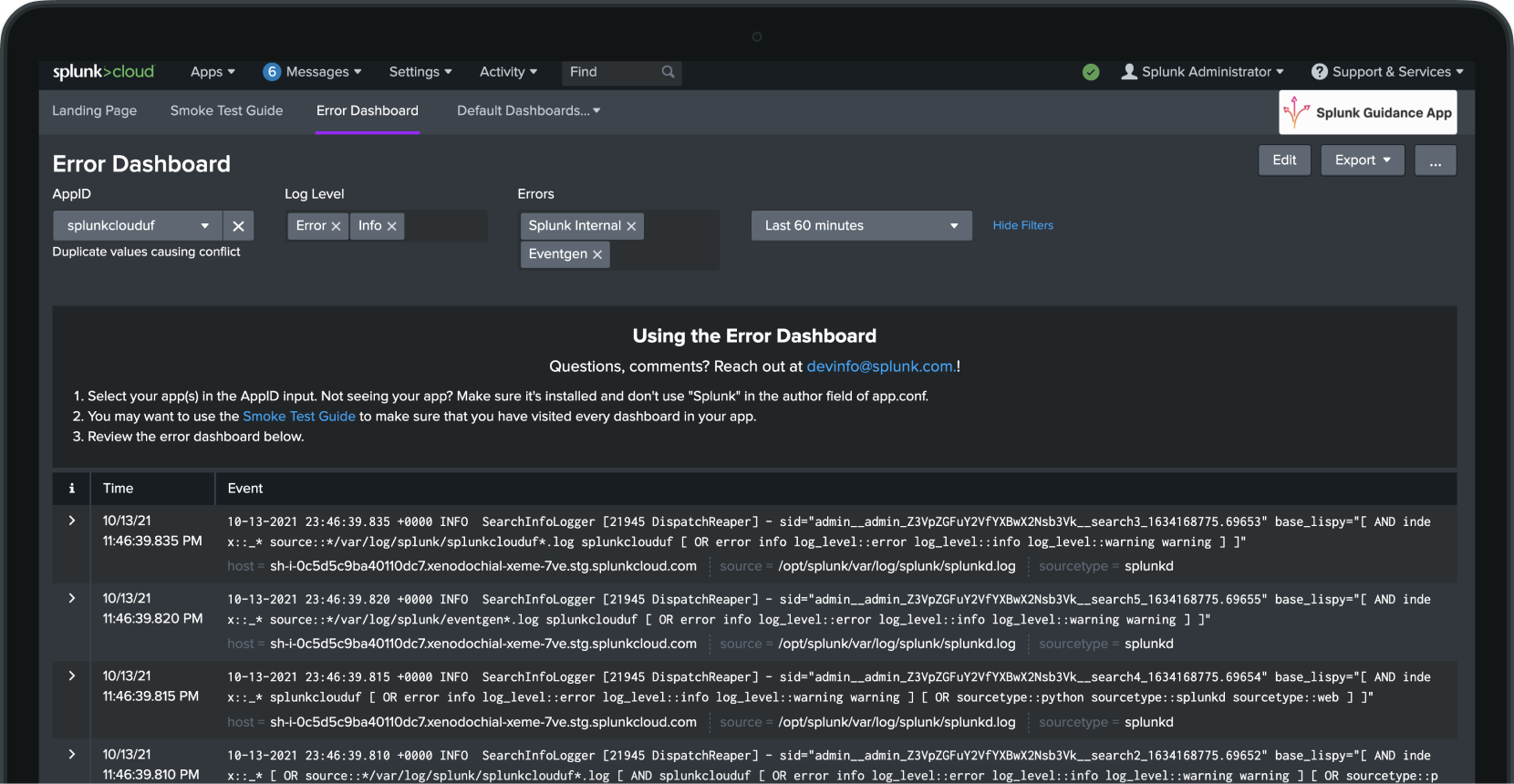Click the source path in the 11:46:39.815 row
Screen dimensions: 1514x784
point(897,722)
